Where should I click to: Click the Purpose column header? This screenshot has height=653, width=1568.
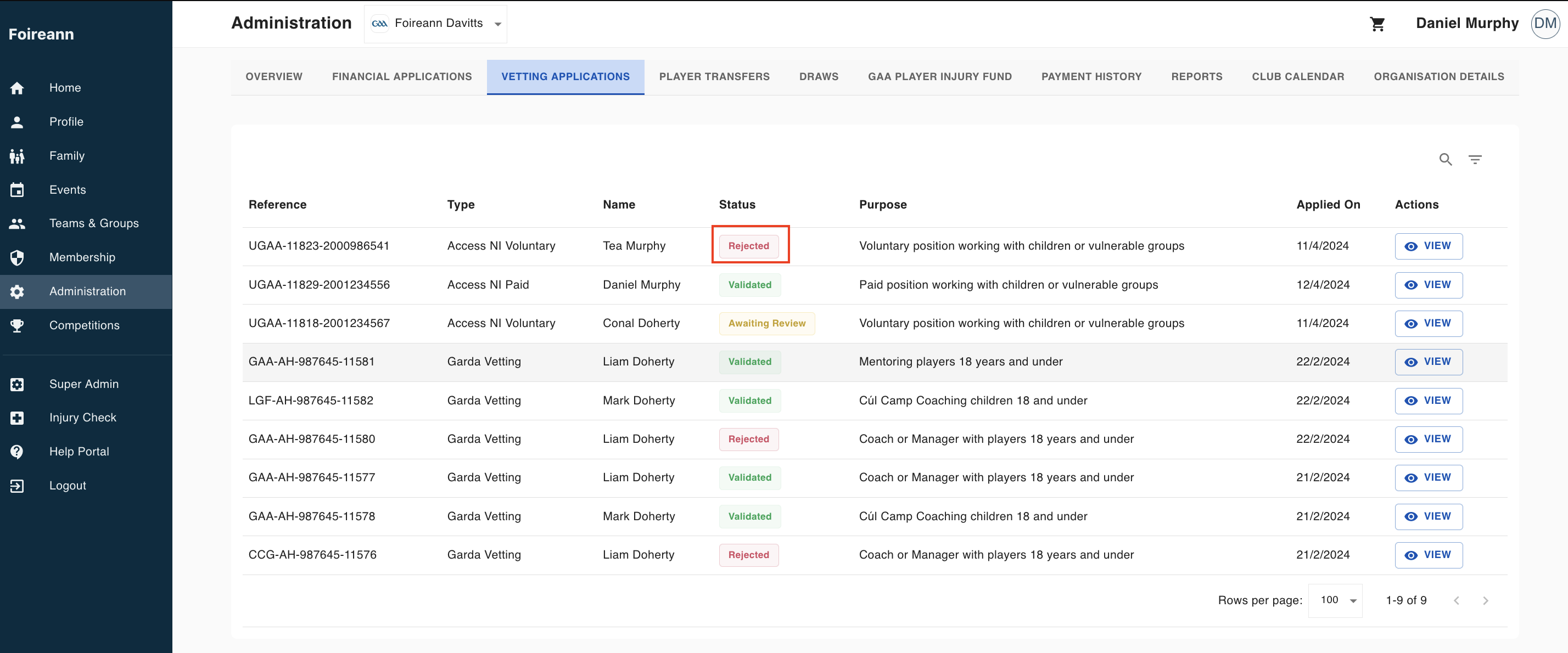[883, 205]
